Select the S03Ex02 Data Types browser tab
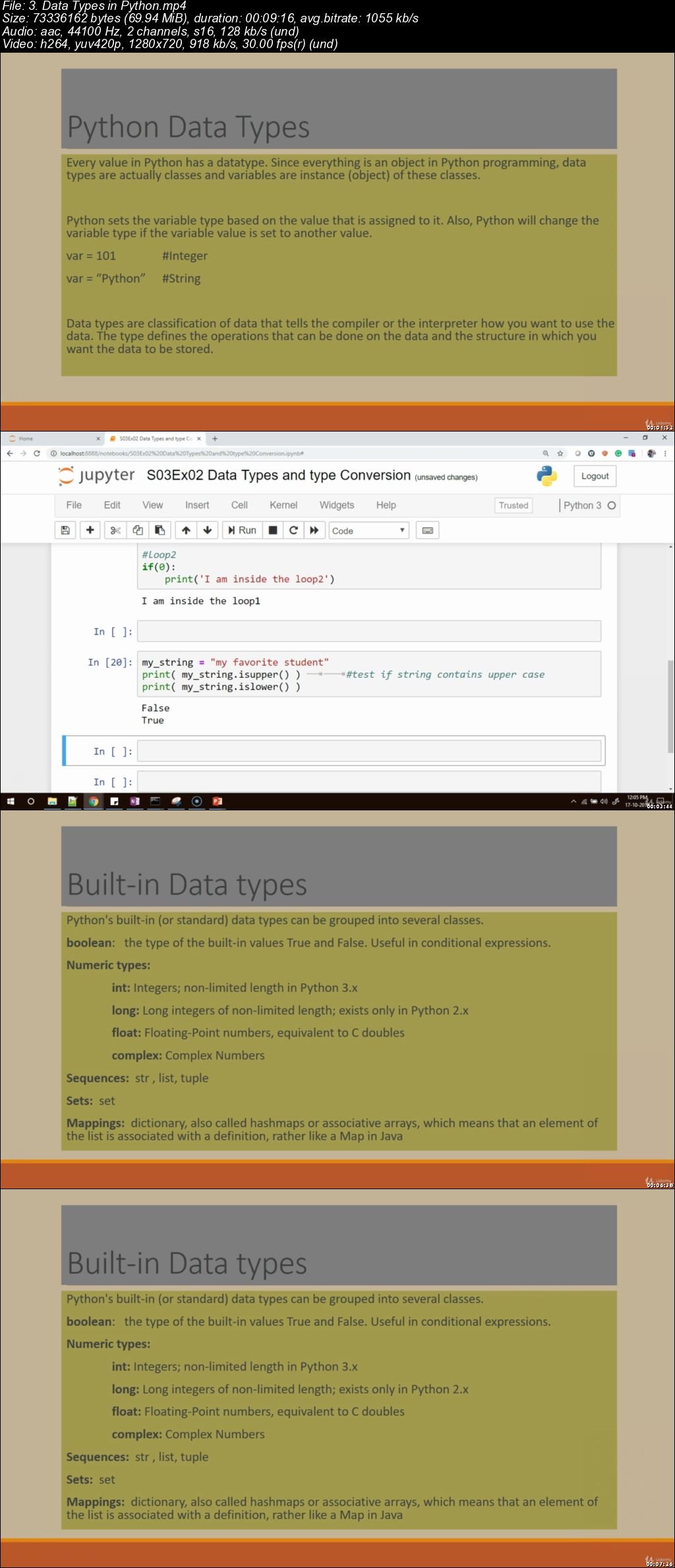 [156, 438]
